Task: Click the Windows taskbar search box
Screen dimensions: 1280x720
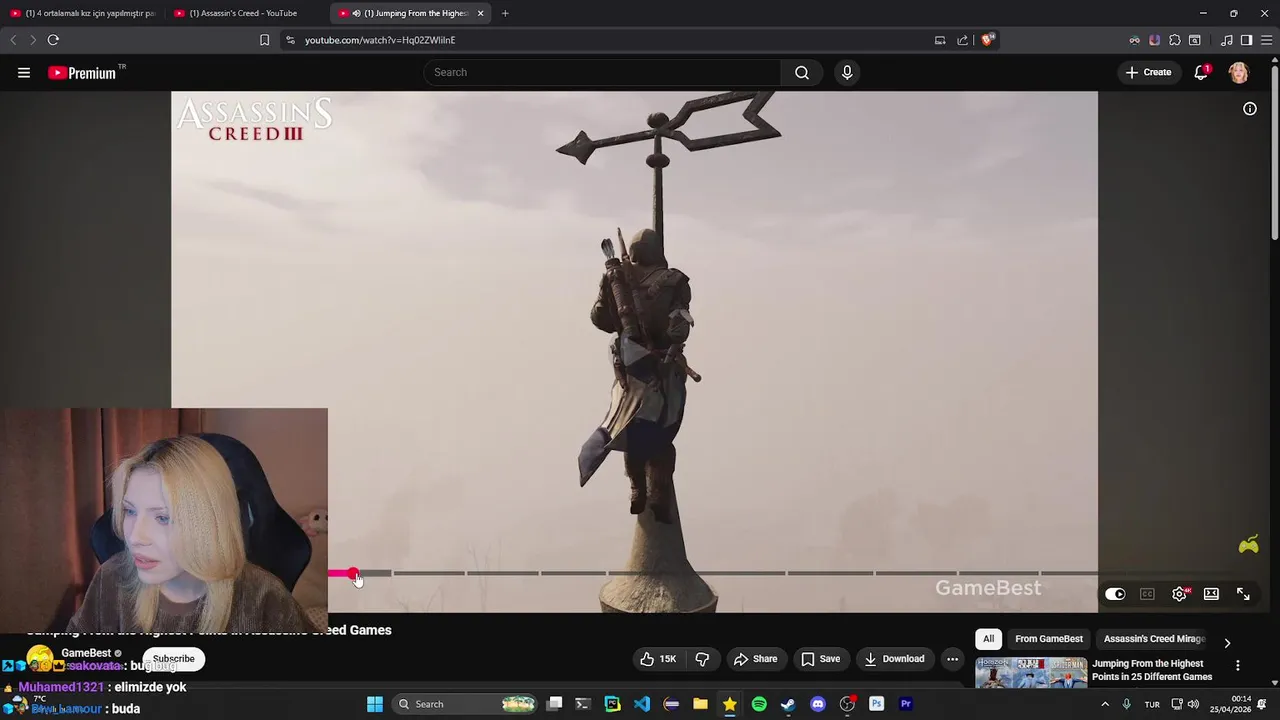Action: 465,704
